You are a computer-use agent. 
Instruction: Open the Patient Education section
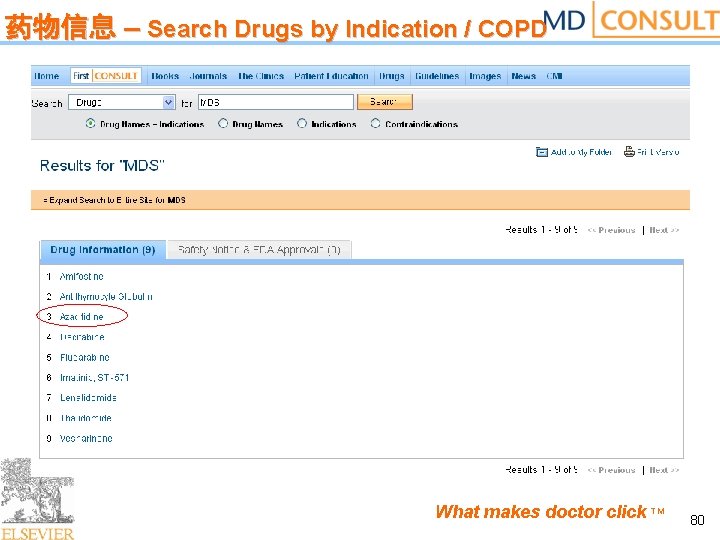(x=331, y=76)
